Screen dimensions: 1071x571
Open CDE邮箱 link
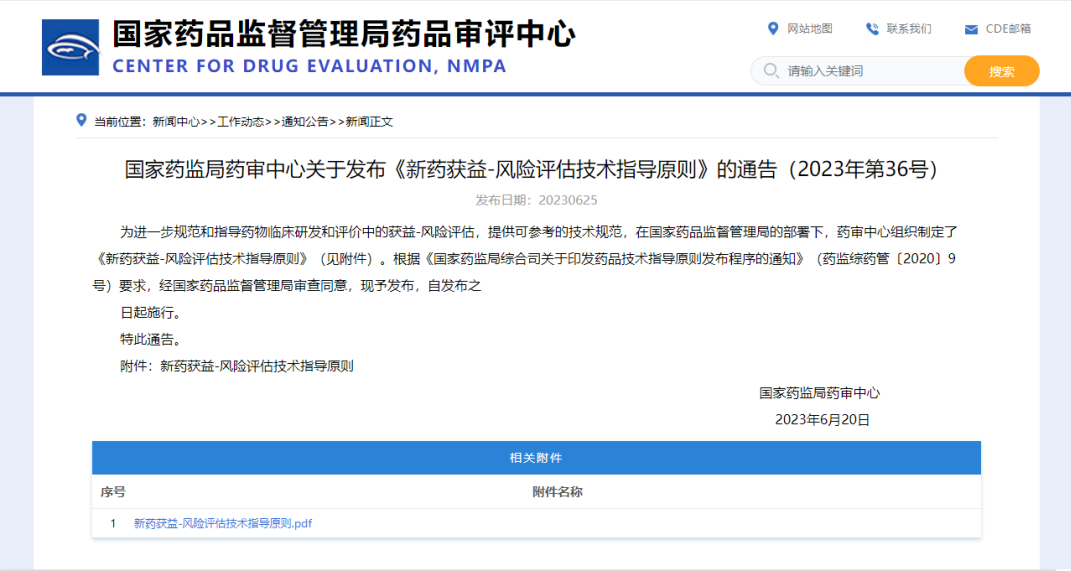[1008, 29]
